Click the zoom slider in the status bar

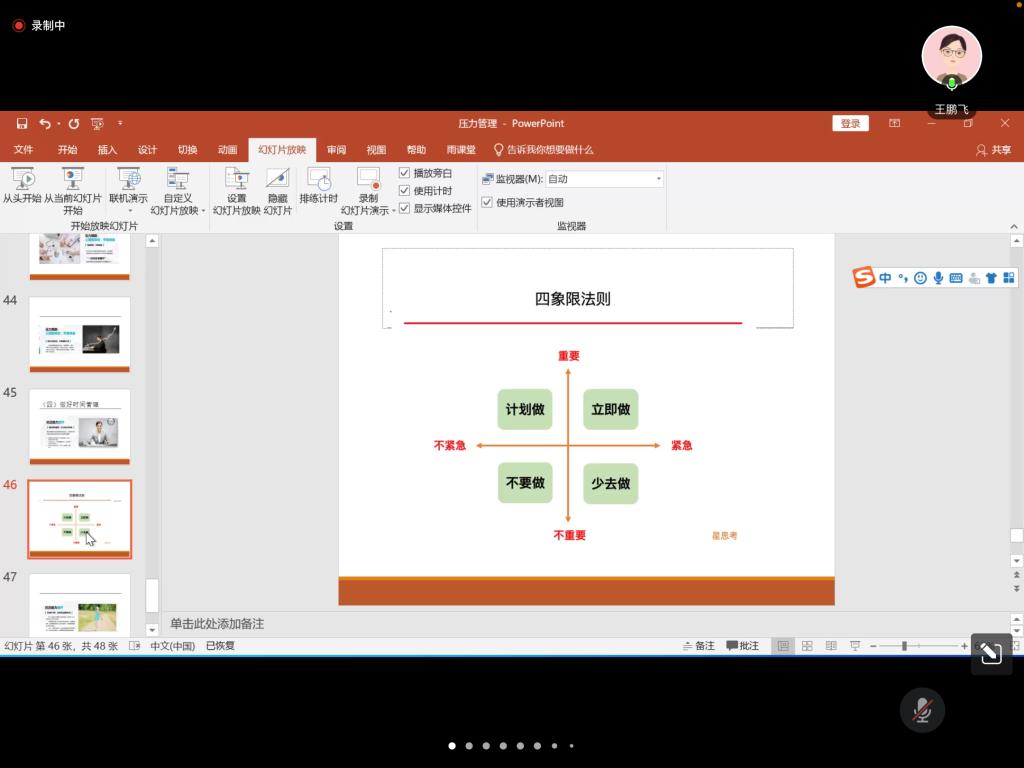click(904, 646)
